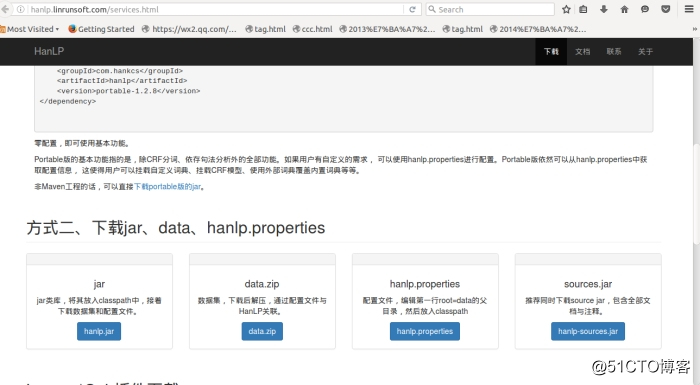Image resolution: width=700 pixels, height=385 pixels.
Task: Open Most Visited bookmarks dropdown
Action: (29, 29)
